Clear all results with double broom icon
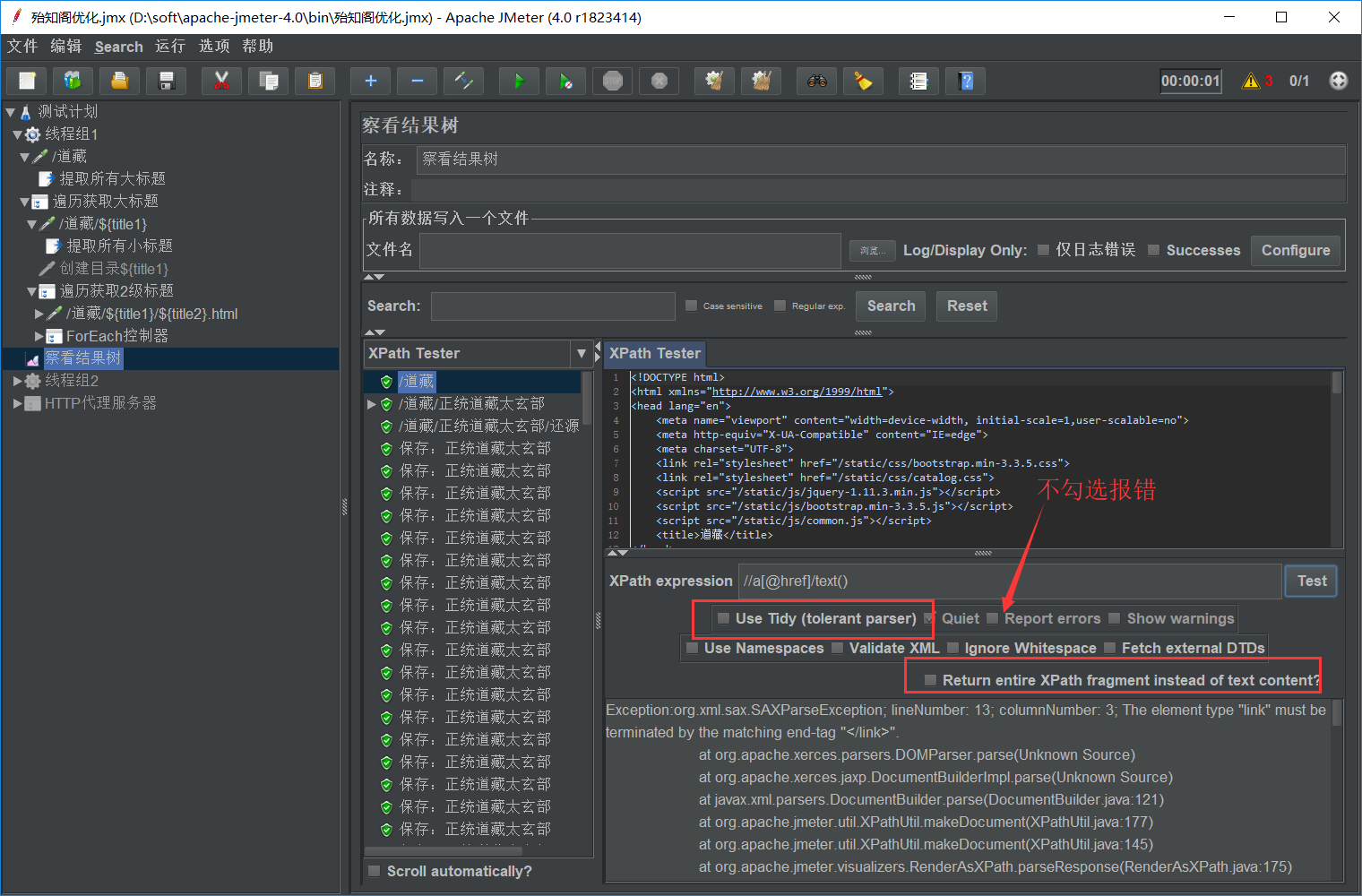Screen dimensions: 1362x896 coord(762,81)
